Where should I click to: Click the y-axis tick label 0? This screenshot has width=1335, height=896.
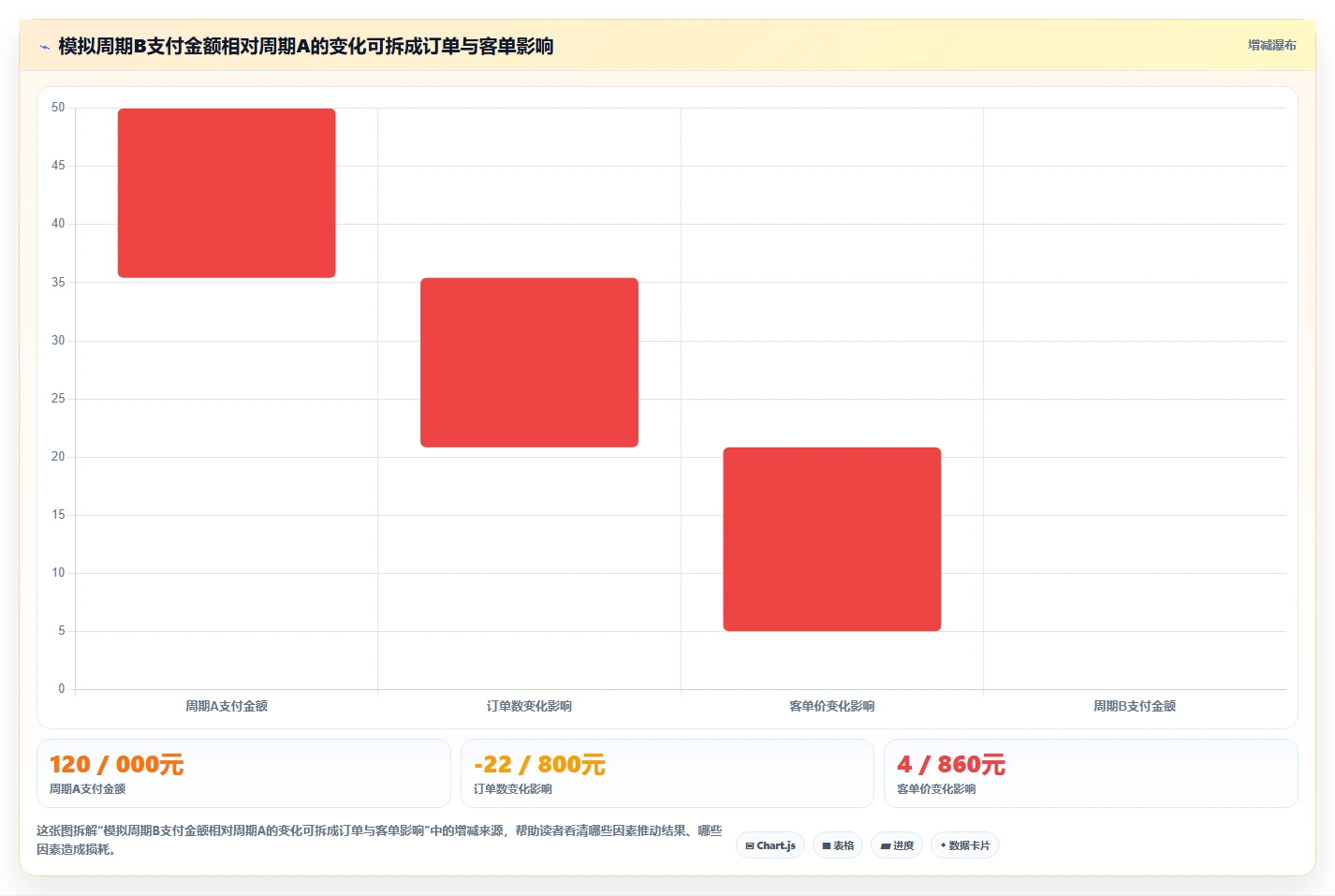coord(62,689)
